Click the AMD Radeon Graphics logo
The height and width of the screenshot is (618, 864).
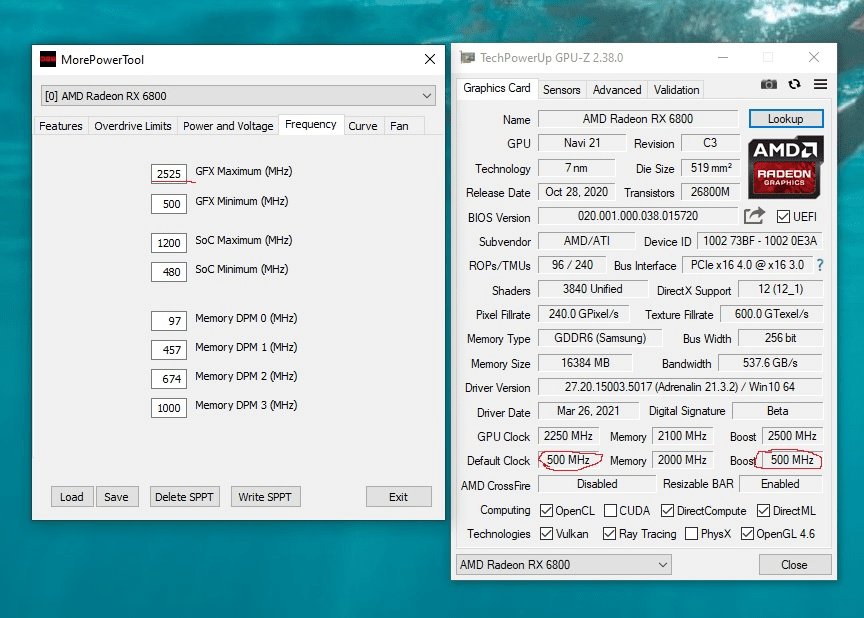point(785,167)
